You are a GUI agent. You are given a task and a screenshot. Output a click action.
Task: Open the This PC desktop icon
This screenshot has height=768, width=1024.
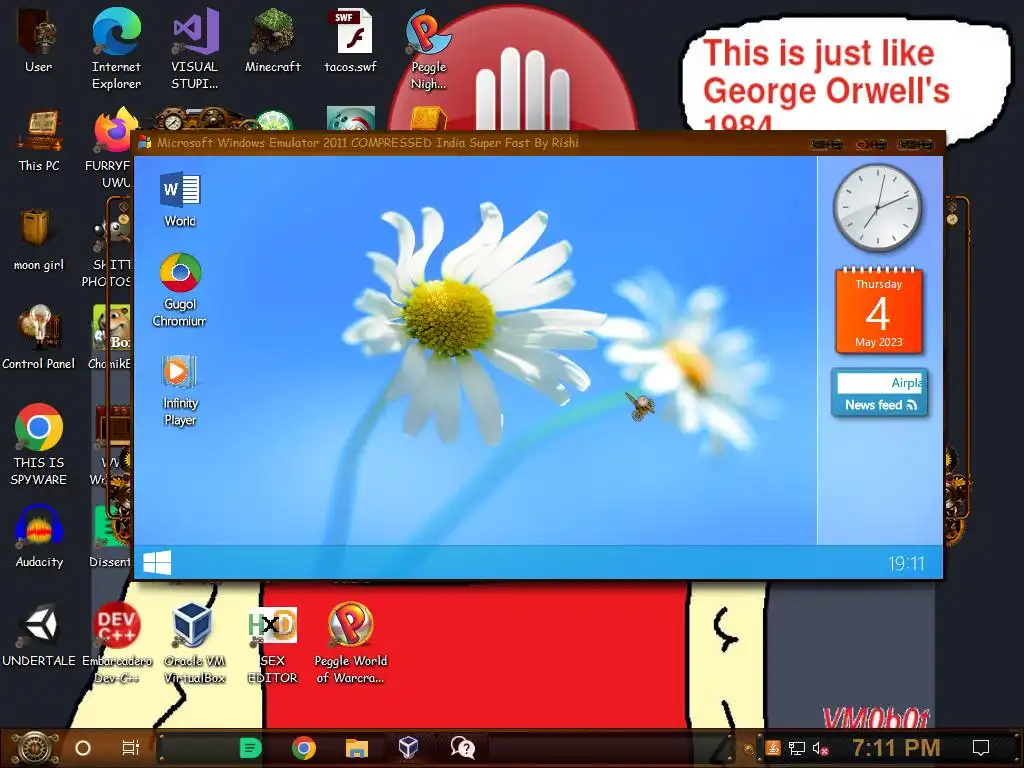click(x=39, y=138)
